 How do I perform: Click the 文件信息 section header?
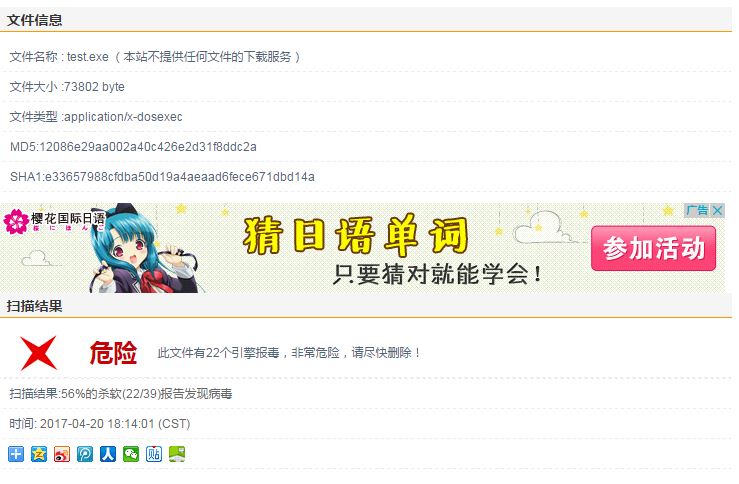click(34, 20)
